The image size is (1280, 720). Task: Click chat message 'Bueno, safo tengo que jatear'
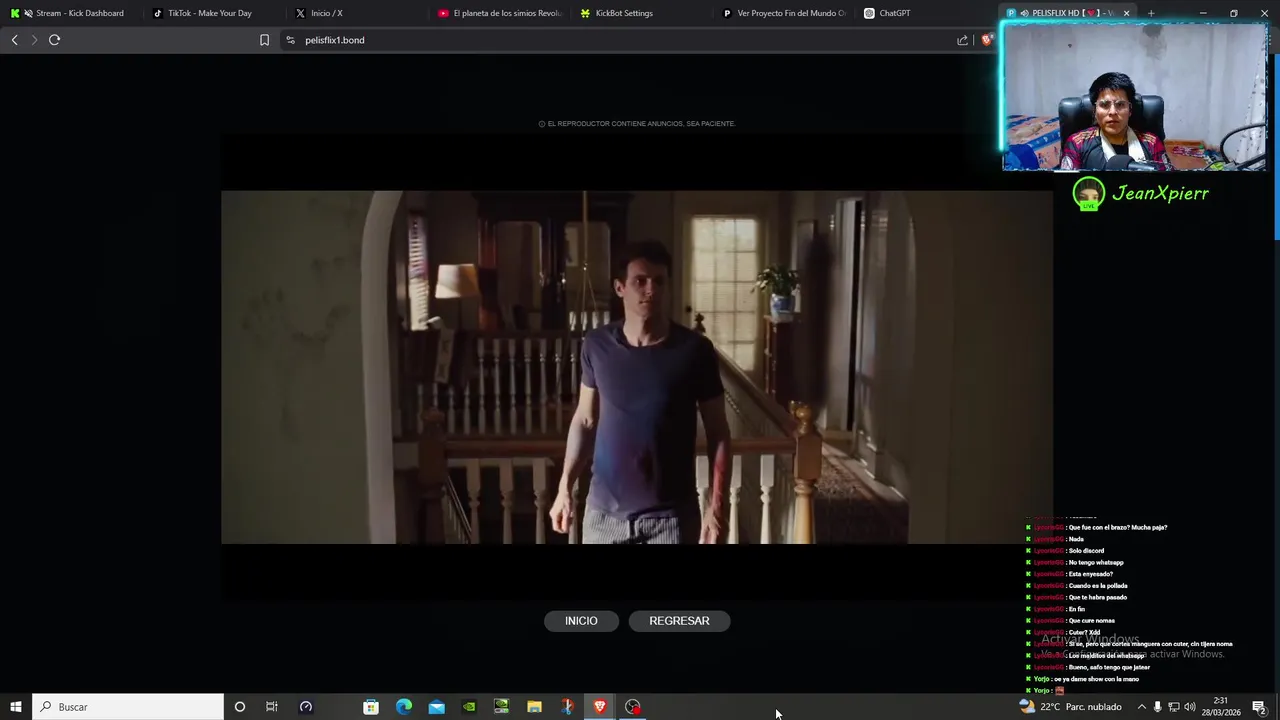(x=1109, y=667)
